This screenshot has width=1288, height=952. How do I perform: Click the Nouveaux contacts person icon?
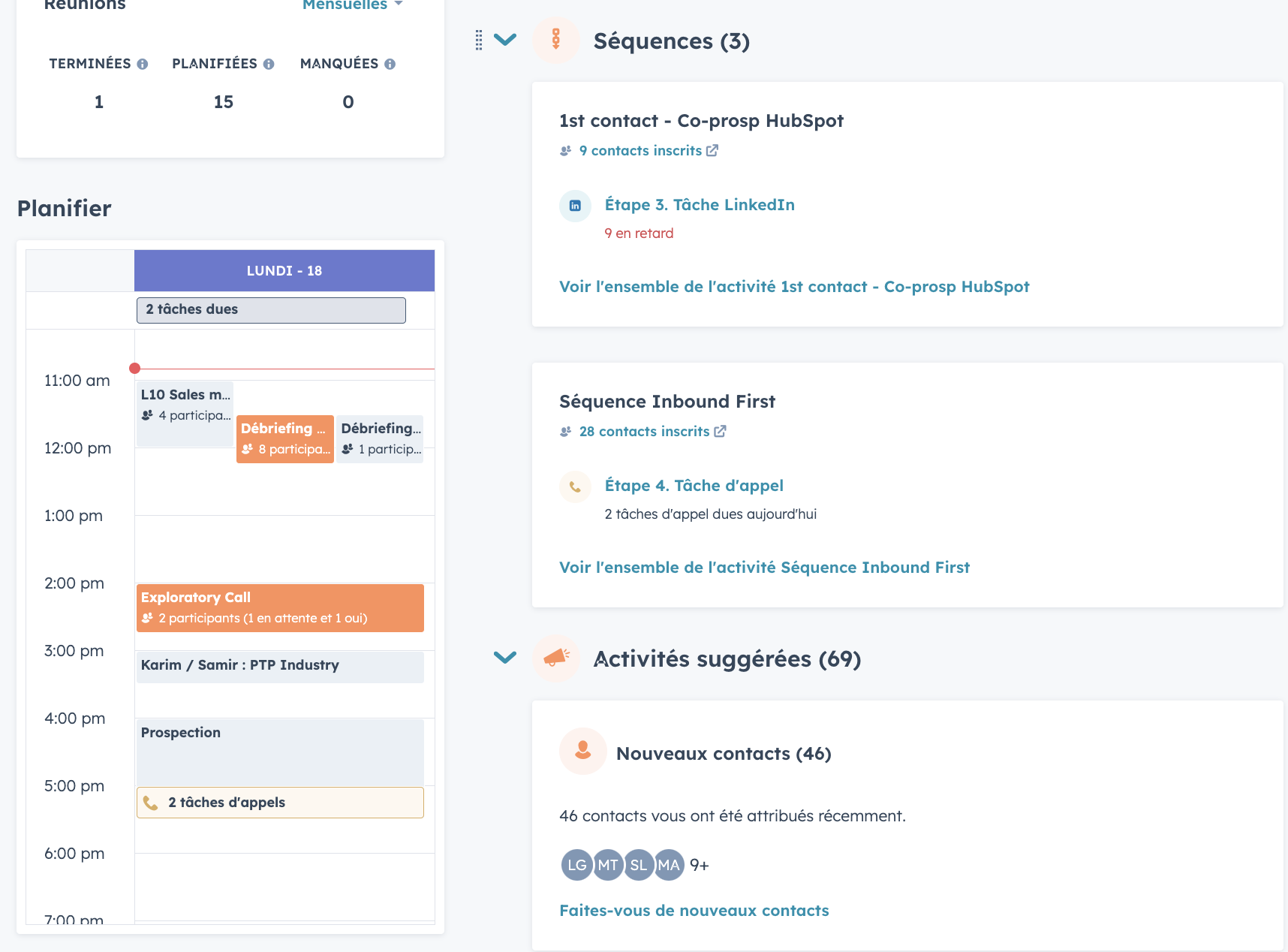[x=582, y=751]
